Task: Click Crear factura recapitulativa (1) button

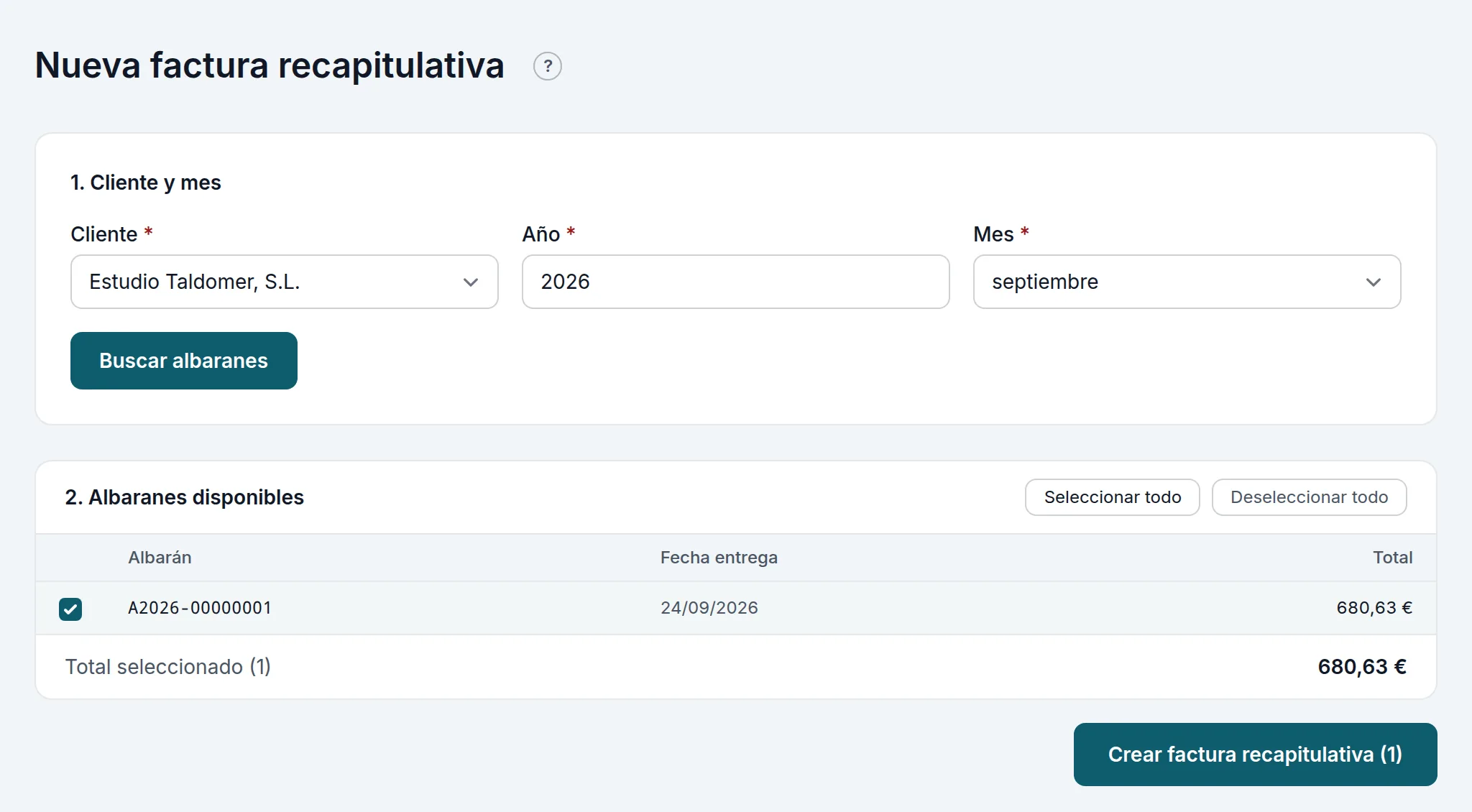Action: tap(1255, 755)
